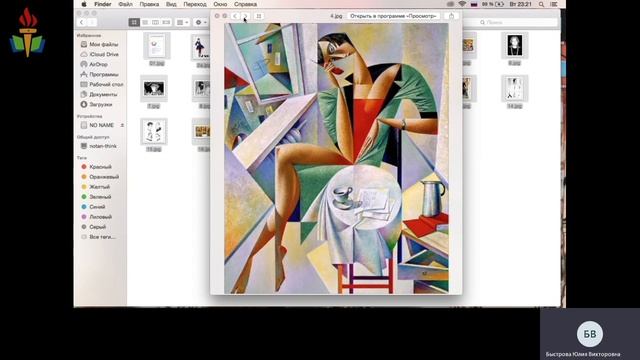Go forward in the Finder window
The width and height of the screenshot is (640, 360).
92,22
